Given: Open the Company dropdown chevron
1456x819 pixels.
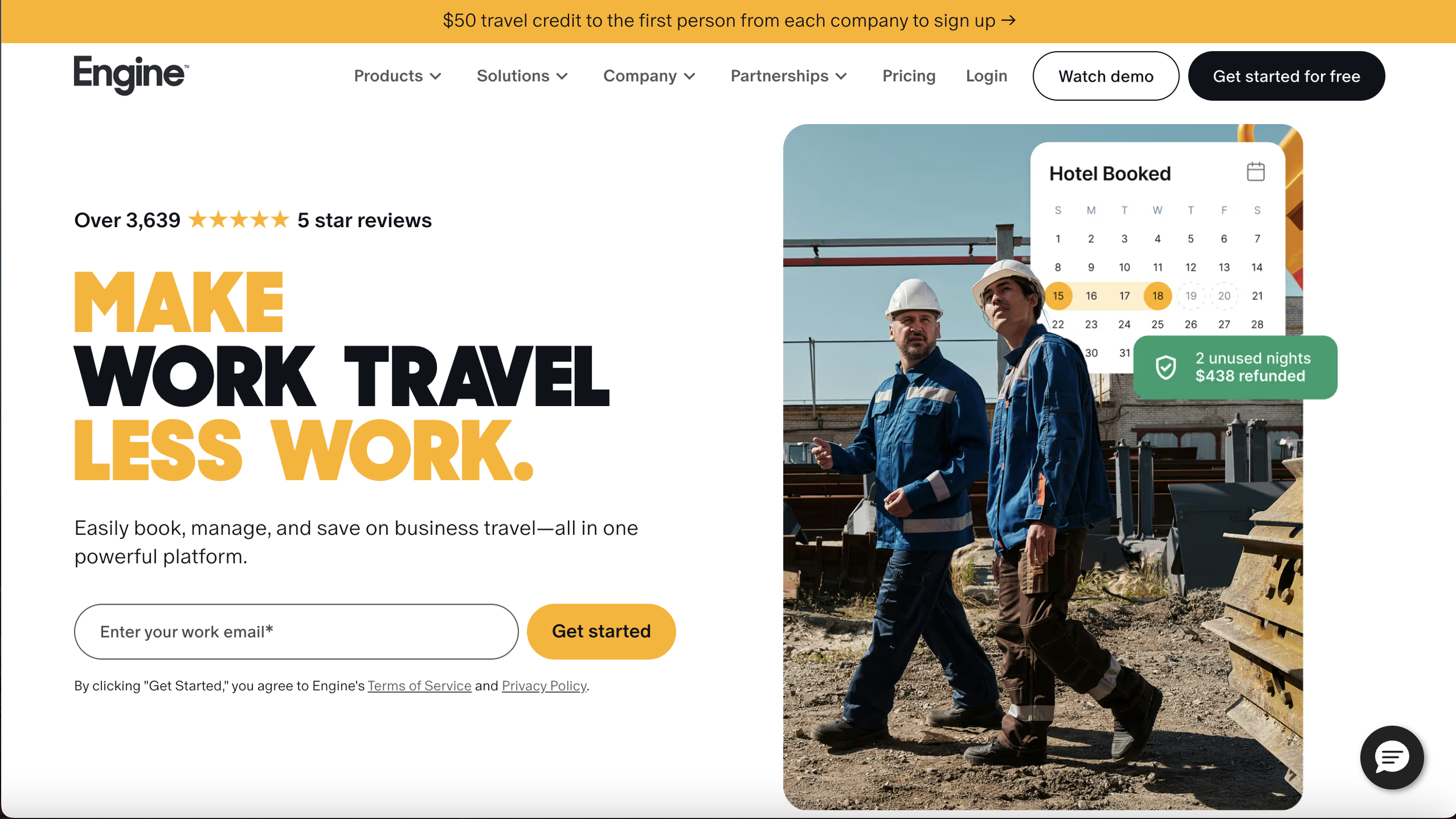Looking at the screenshot, I should point(690,76).
